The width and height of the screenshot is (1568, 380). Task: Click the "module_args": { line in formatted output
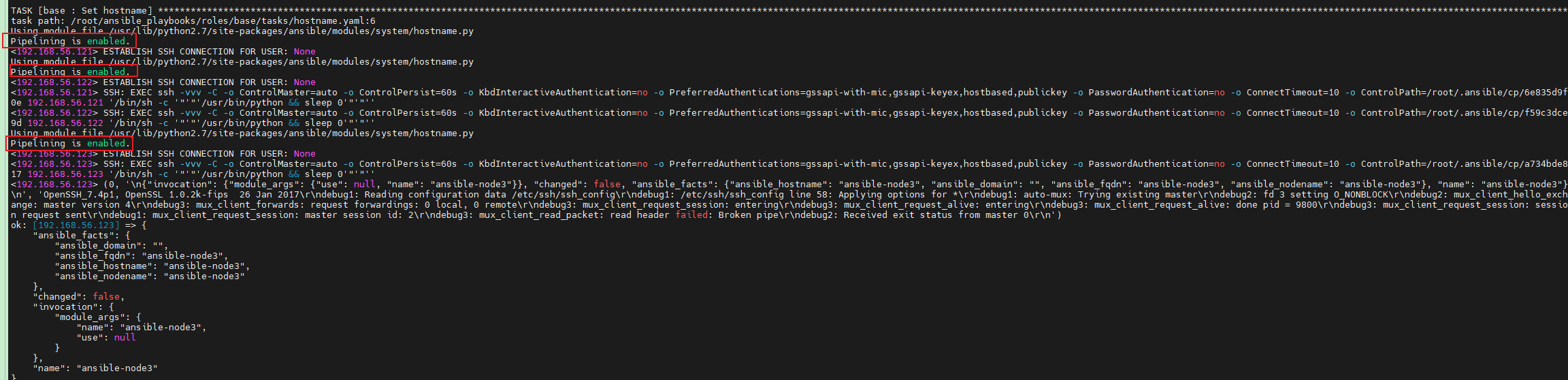tap(98, 317)
